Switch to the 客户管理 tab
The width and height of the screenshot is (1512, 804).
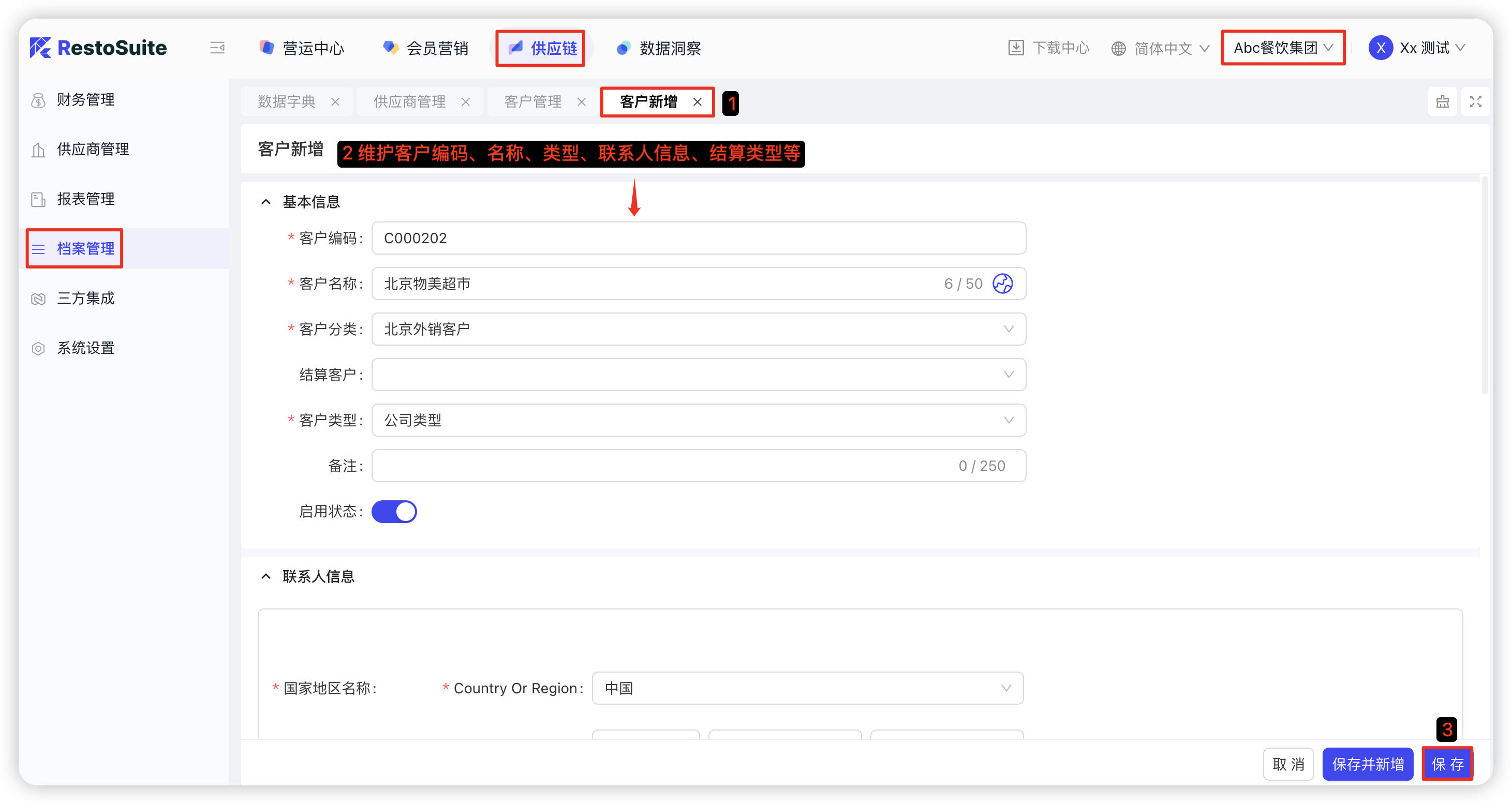532,102
